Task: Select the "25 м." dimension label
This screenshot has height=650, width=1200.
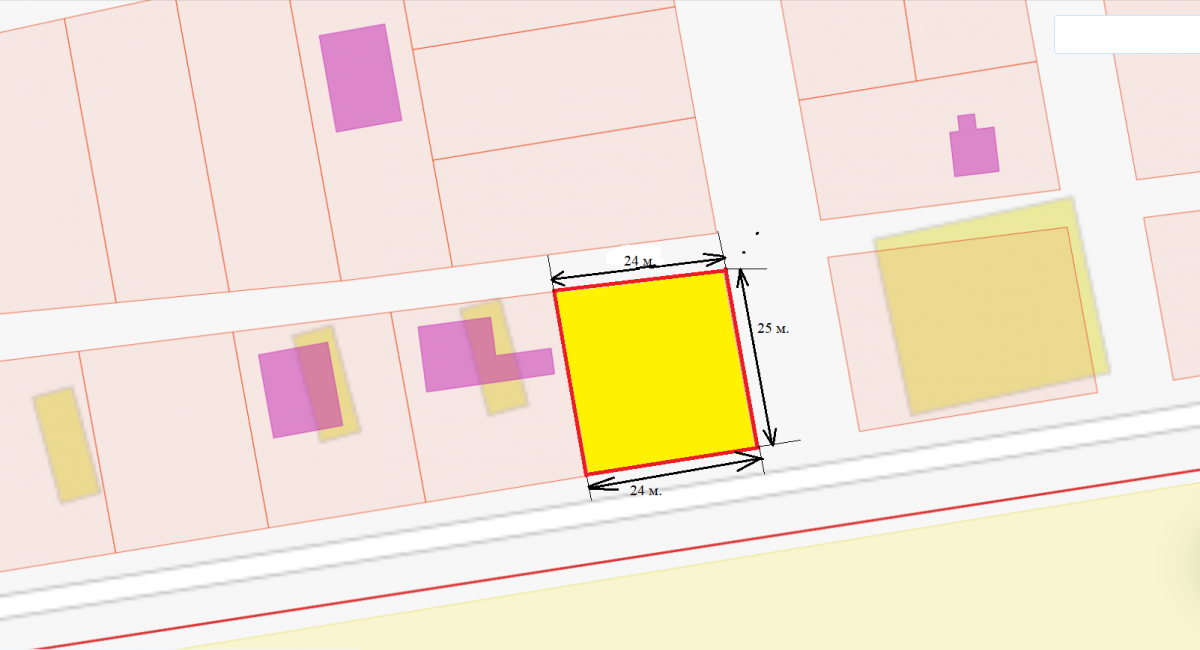Action: click(773, 328)
